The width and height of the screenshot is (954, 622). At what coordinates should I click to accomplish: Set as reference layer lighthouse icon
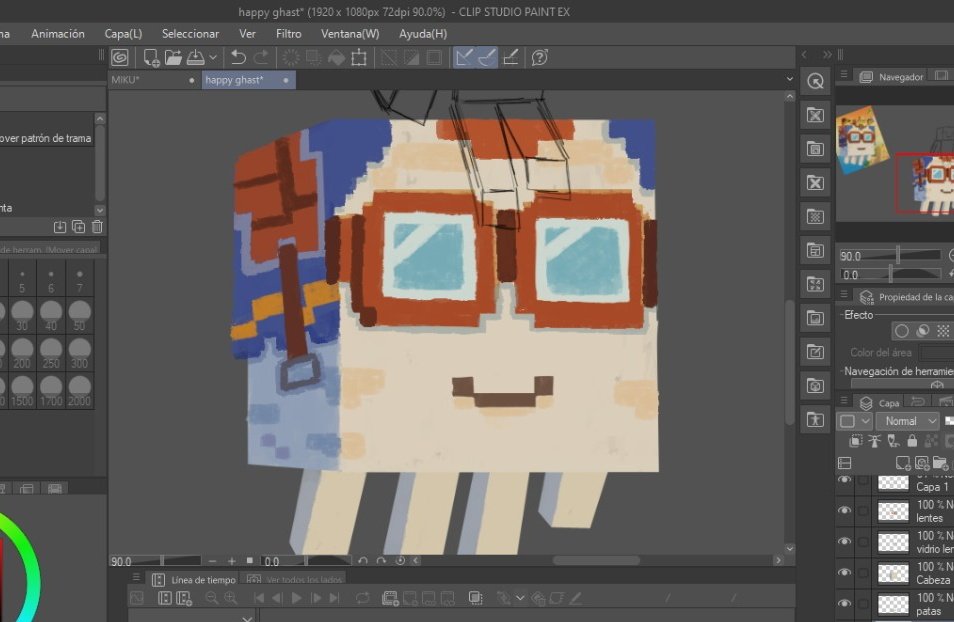(x=875, y=441)
